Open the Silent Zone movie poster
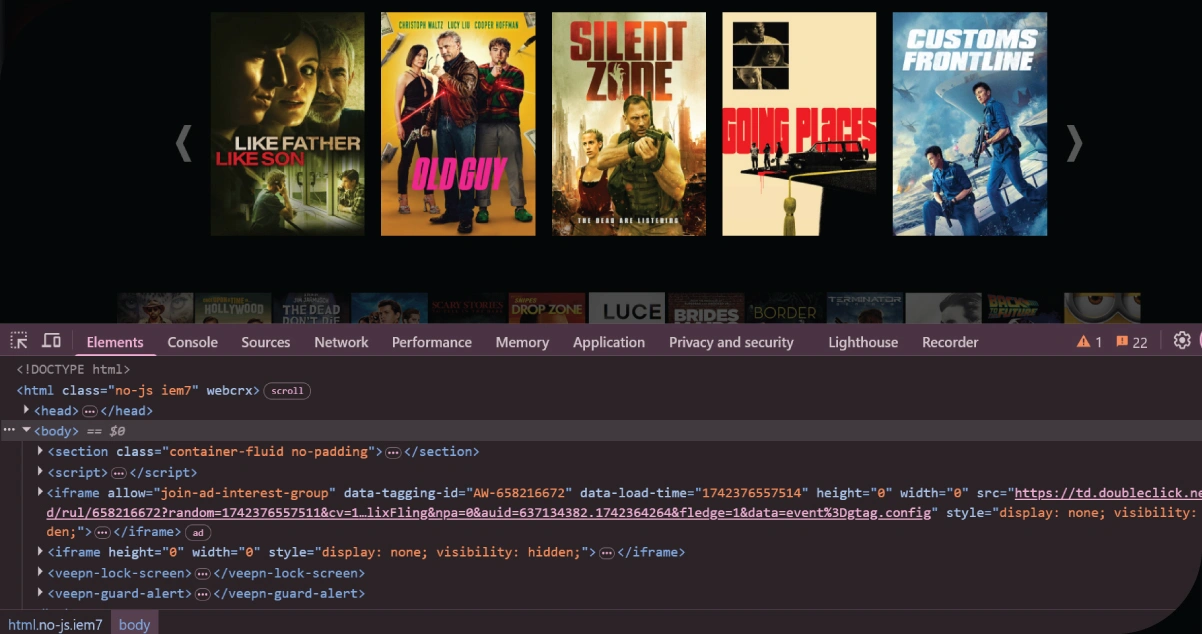Image resolution: width=1202 pixels, height=634 pixels. pyautogui.click(x=628, y=124)
